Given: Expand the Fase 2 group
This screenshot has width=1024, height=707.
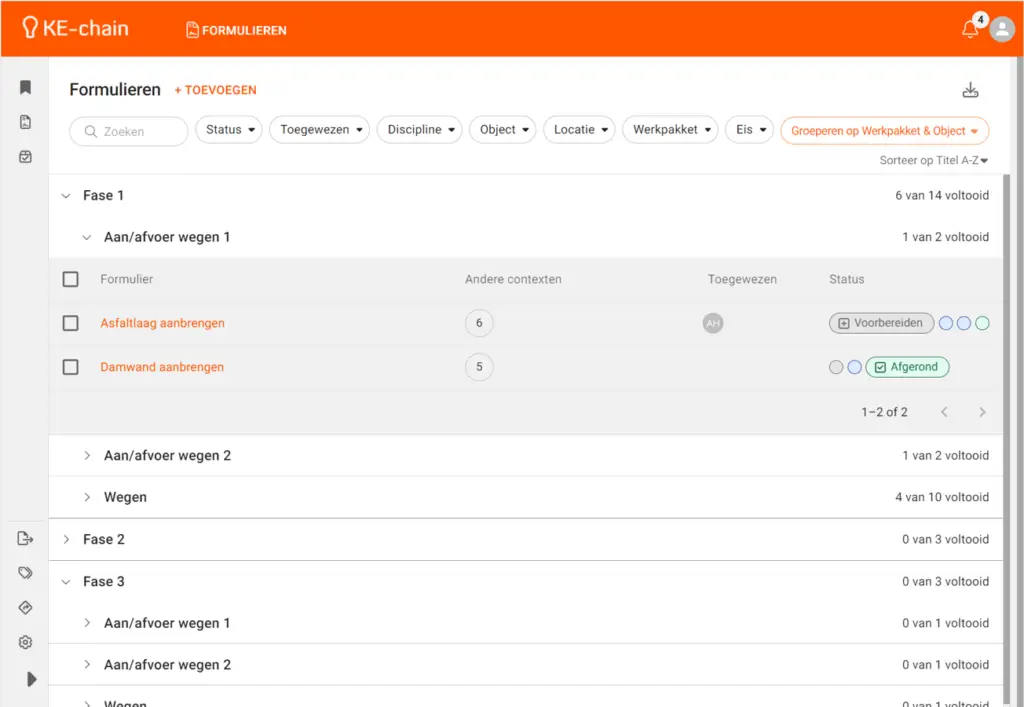Looking at the screenshot, I should [x=67, y=539].
